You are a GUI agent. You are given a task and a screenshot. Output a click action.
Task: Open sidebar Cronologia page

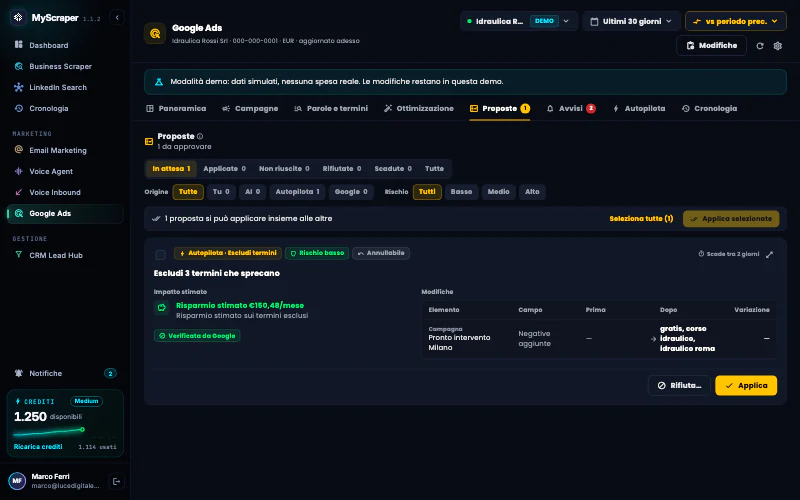65,108
